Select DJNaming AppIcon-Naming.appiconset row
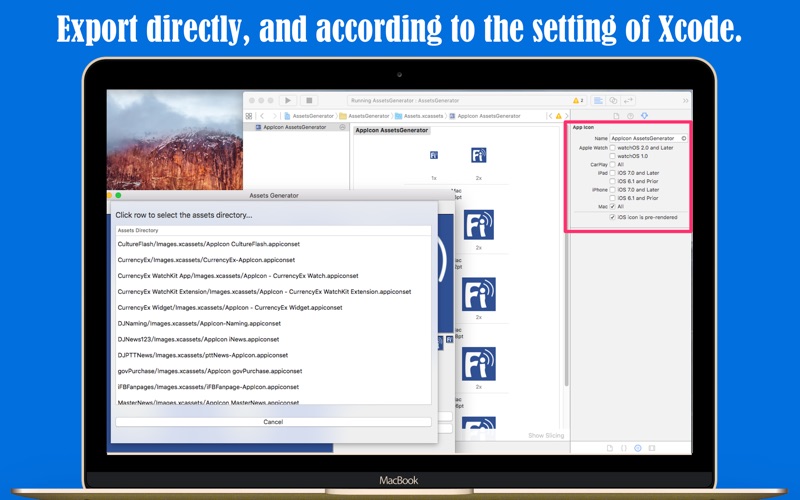Image resolution: width=800 pixels, height=500 pixels. (x=273, y=323)
